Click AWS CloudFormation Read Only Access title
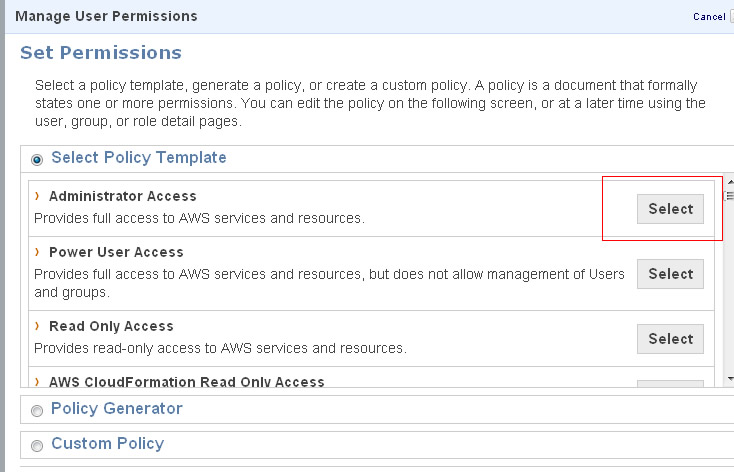 click(186, 382)
